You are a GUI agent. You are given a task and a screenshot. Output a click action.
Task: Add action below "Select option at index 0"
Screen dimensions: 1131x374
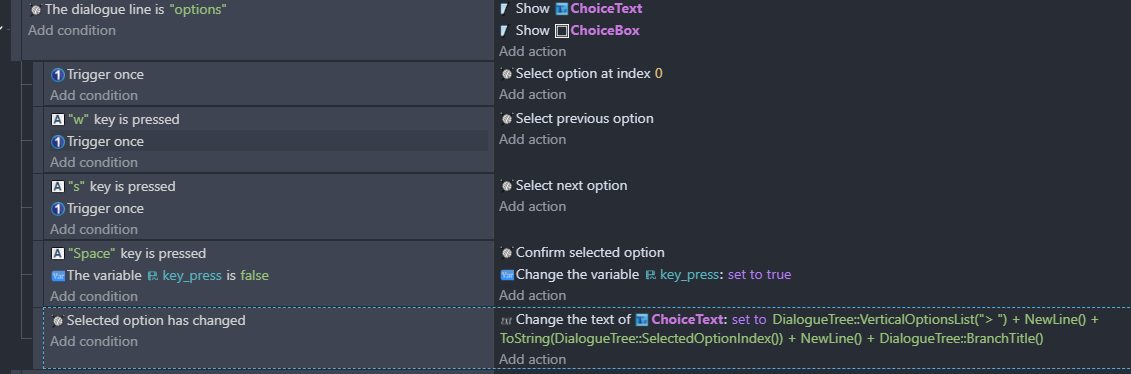[x=532, y=94]
